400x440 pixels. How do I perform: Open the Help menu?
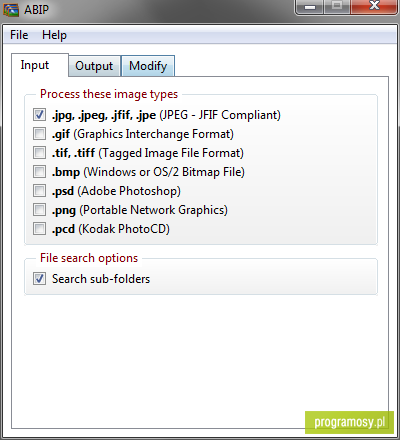(x=54, y=35)
